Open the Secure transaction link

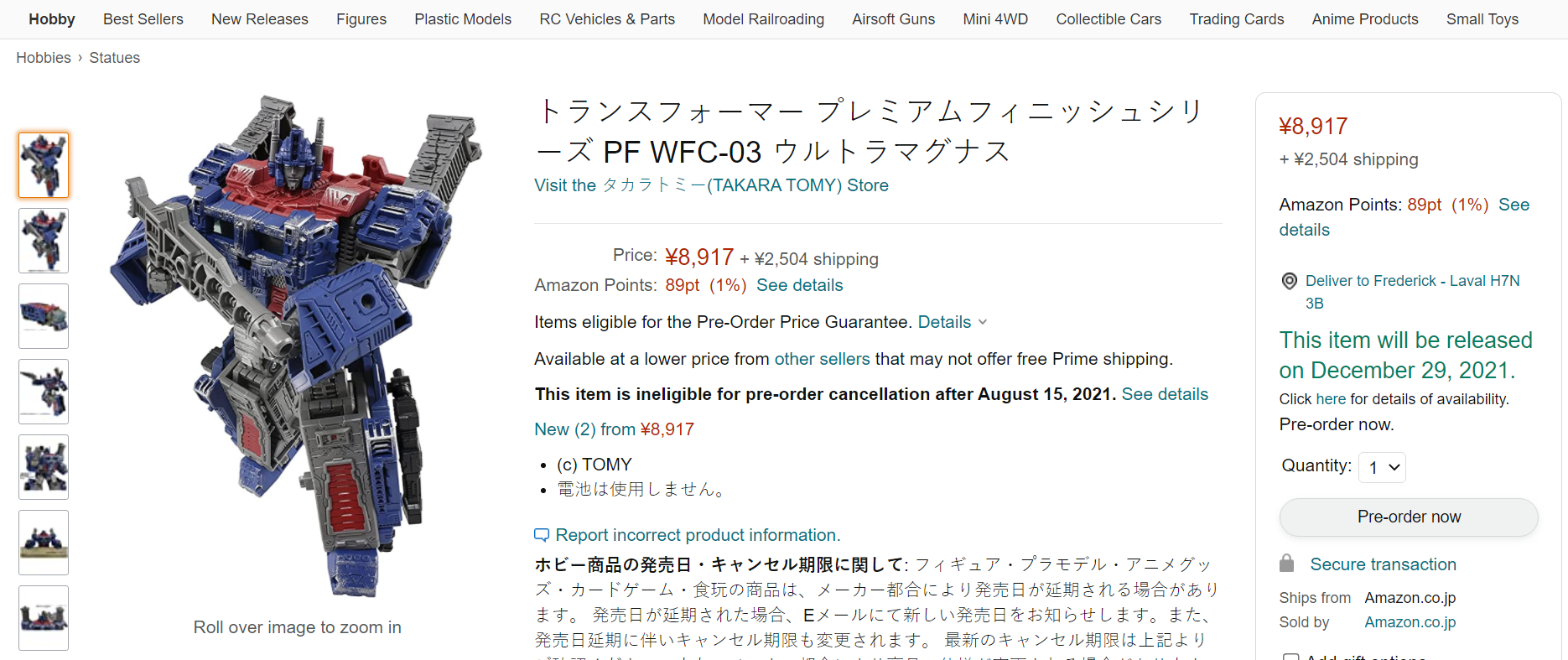(x=1383, y=564)
